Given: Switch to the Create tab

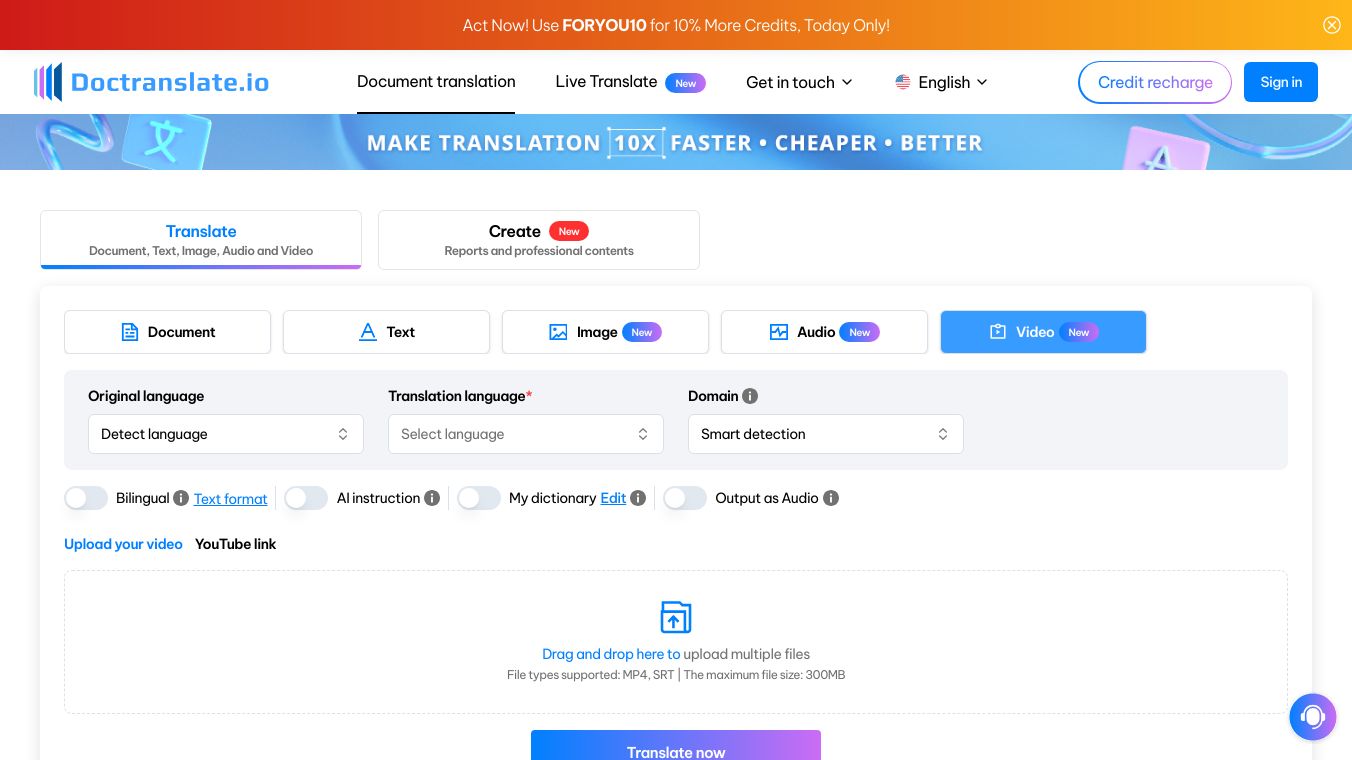Looking at the screenshot, I should pos(539,240).
